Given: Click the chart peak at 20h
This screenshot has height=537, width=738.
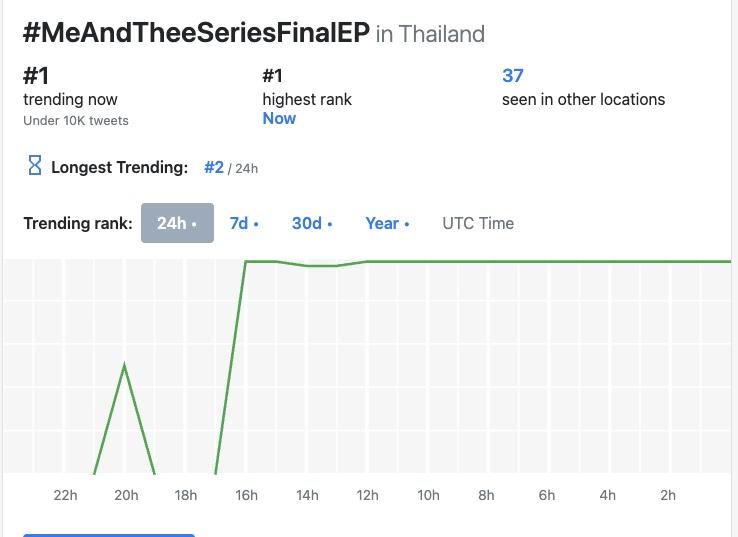Looking at the screenshot, I should tap(125, 365).
